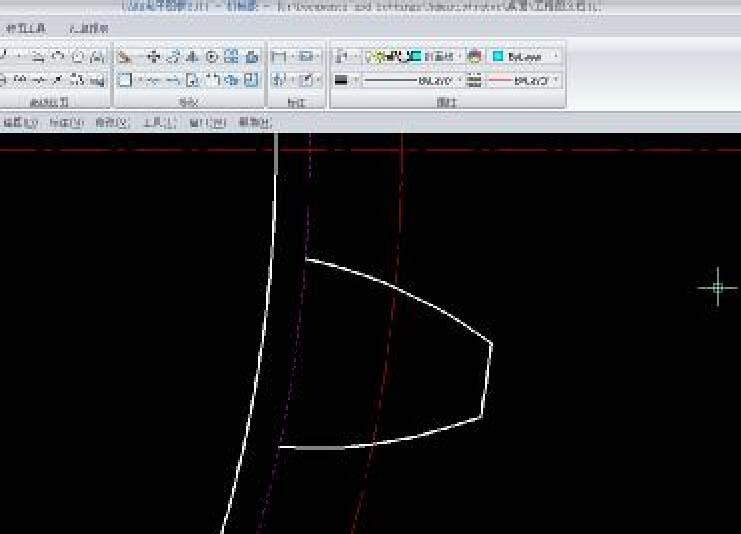Click the Color palette icon
The width and height of the screenshot is (741, 534).
click(474, 57)
